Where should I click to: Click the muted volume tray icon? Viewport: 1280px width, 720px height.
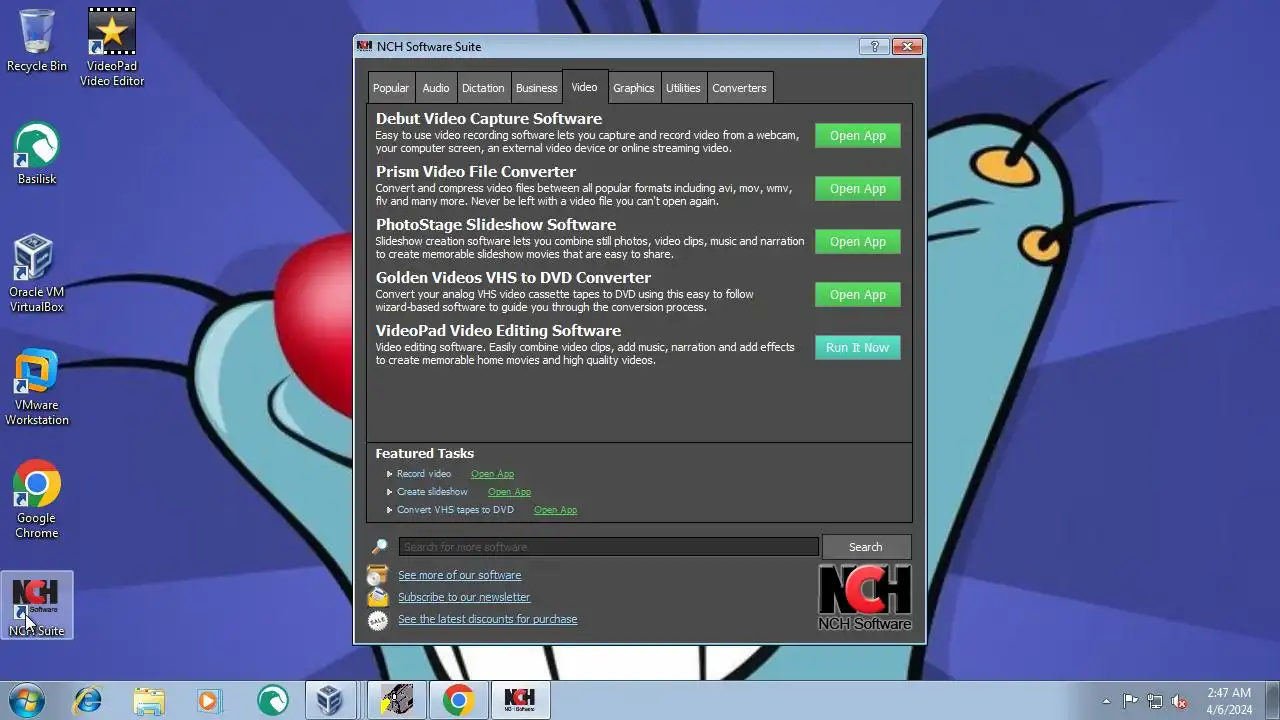tap(1180, 701)
